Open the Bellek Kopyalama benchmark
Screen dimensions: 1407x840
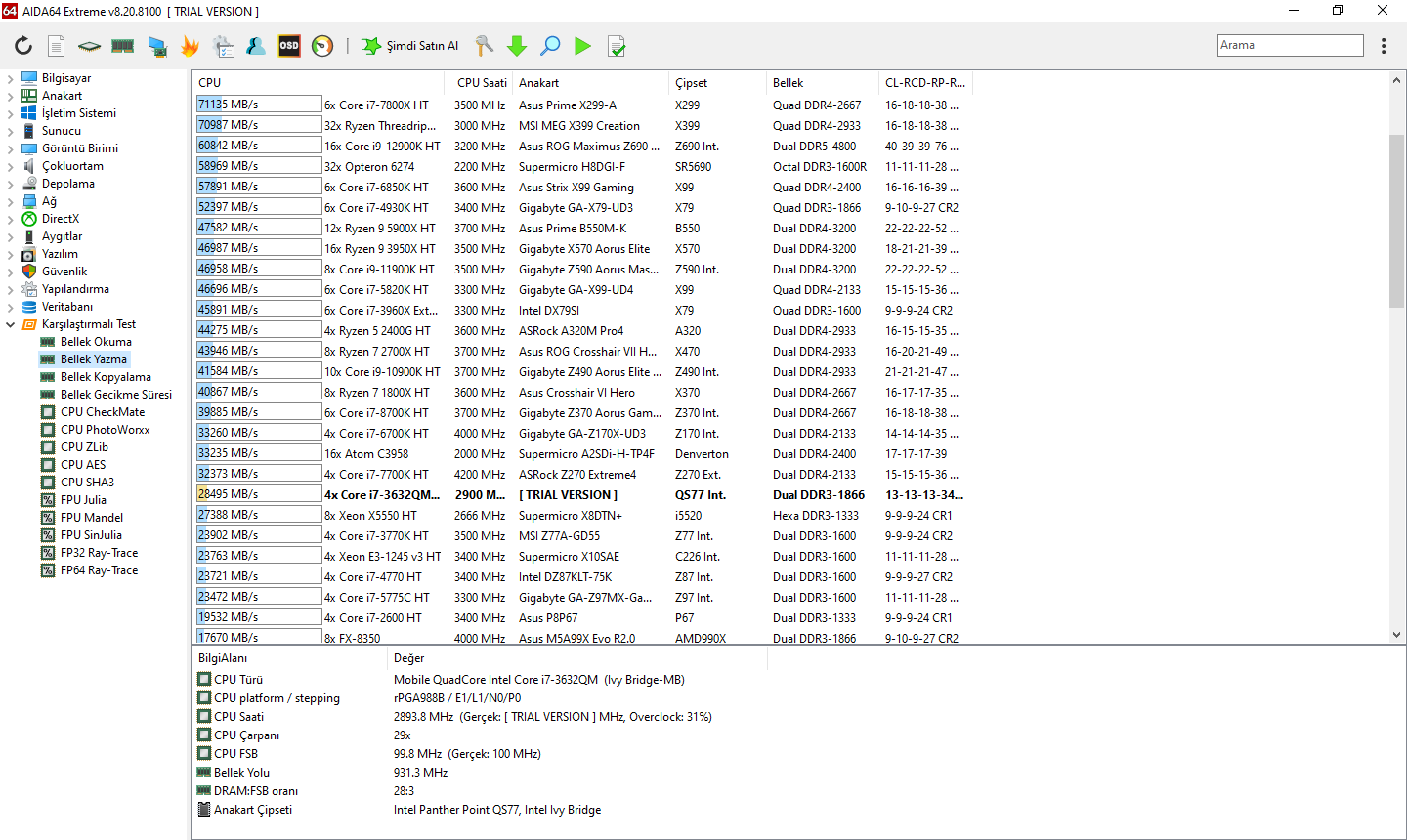(106, 377)
